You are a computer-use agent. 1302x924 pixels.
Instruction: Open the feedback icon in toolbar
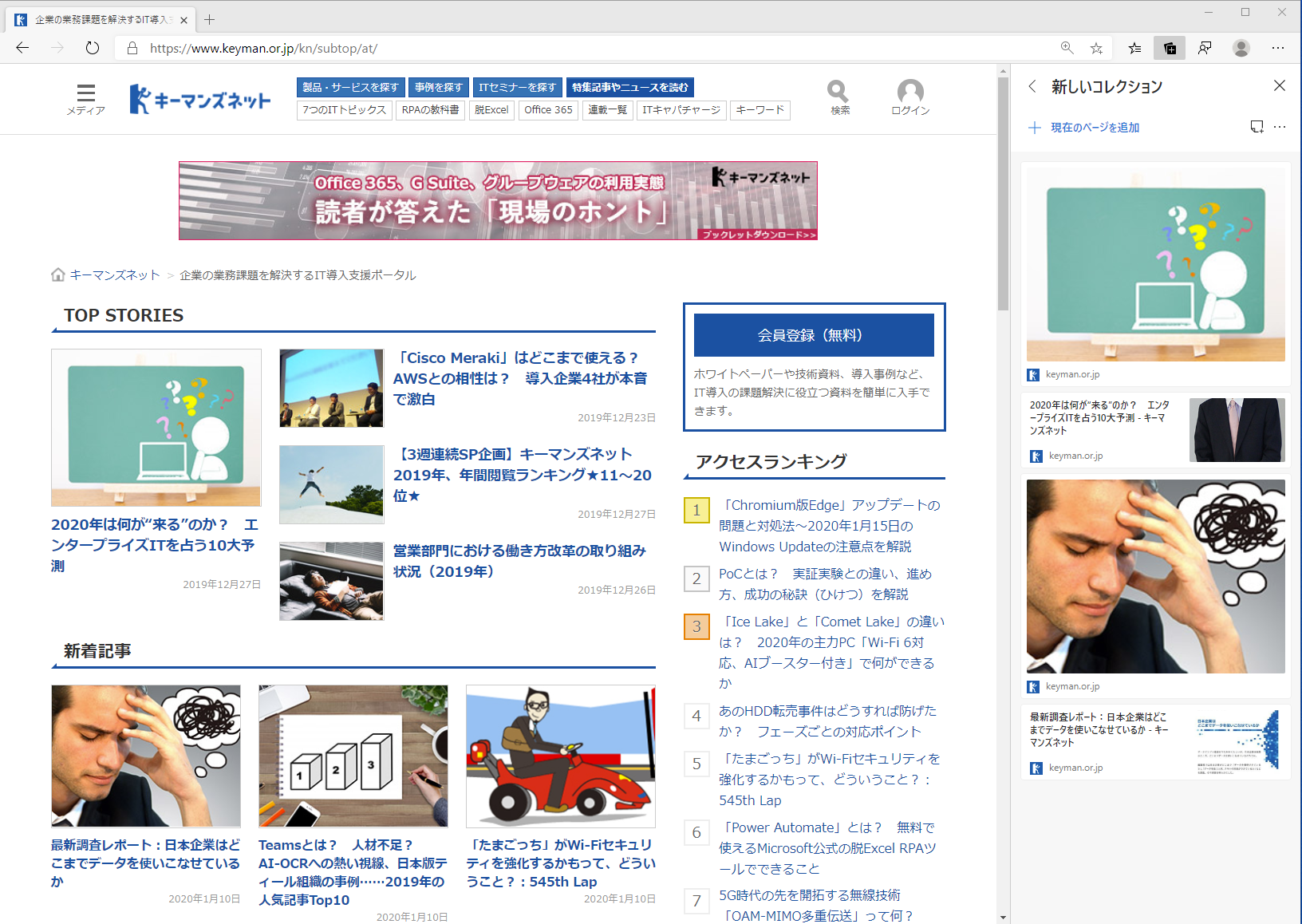click(x=1205, y=48)
